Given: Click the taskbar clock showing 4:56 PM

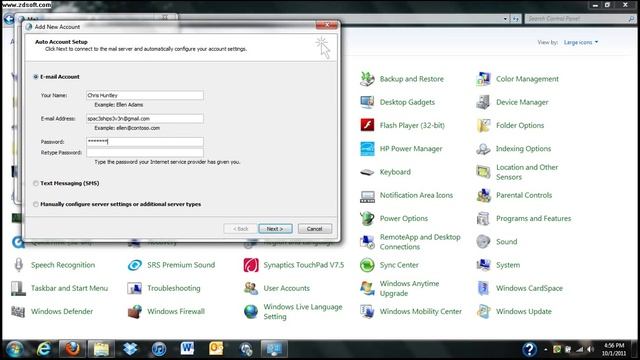Looking at the screenshot, I should [614, 349].
